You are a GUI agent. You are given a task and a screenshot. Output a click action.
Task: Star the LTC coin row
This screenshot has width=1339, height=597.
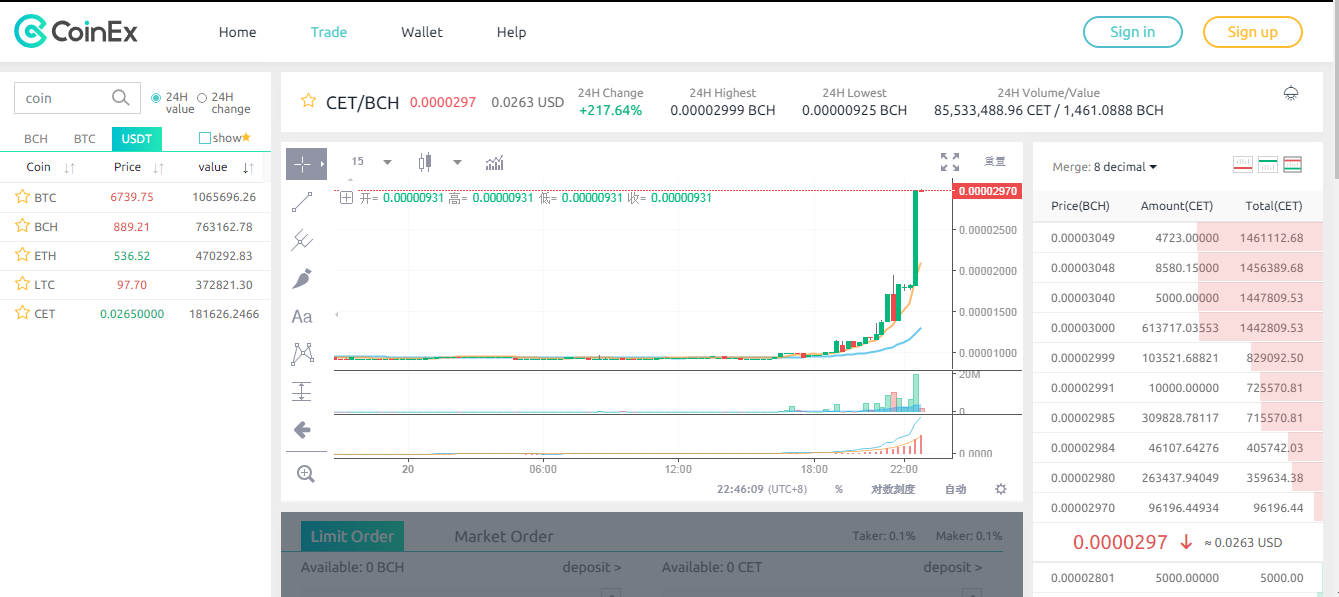pyautogui.click(x=22, y=284)
